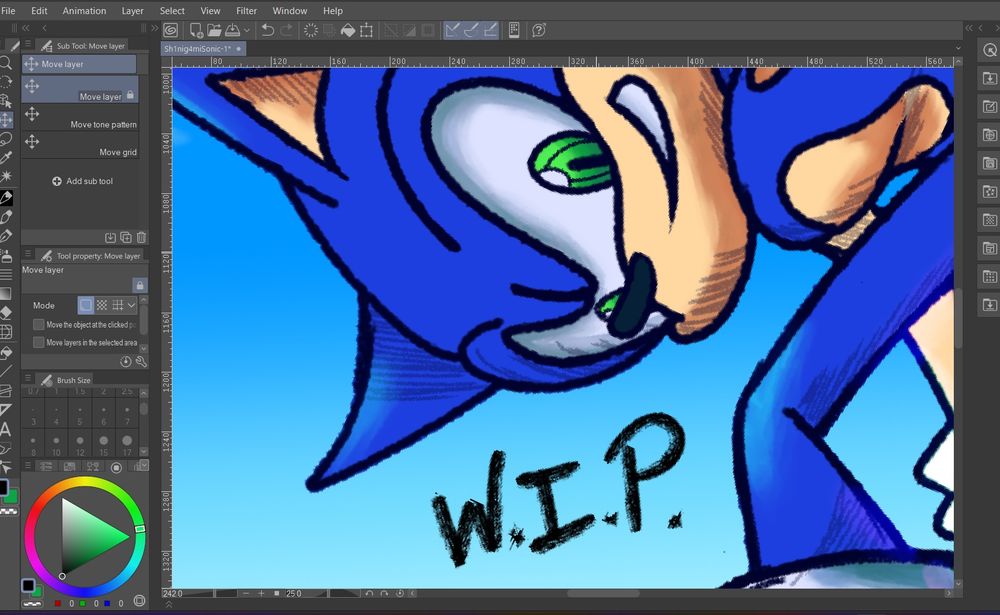
Task: Select the Auto select magic wand tool
Action: tap(5, 177)
